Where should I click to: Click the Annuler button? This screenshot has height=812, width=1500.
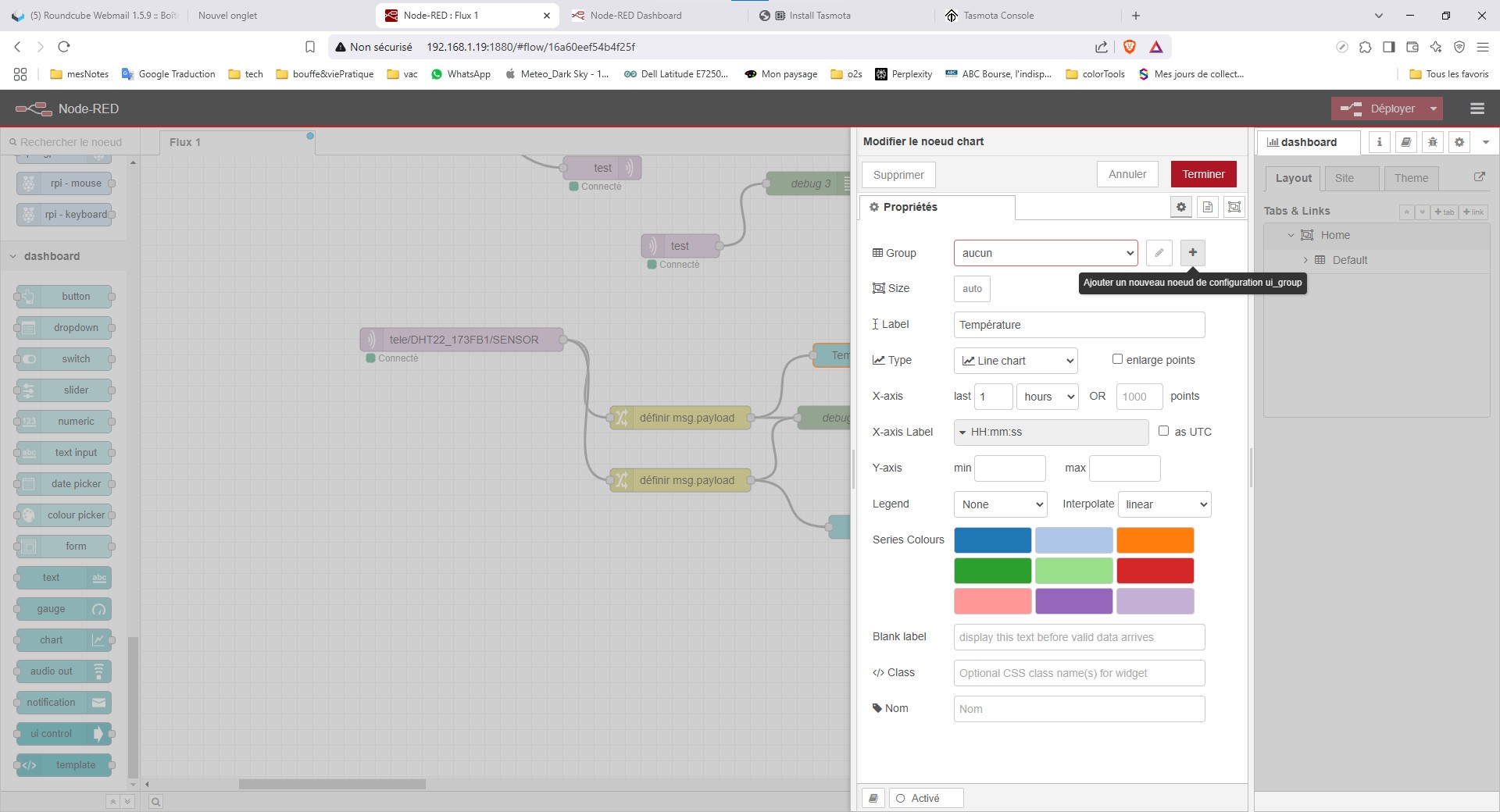1127,174
